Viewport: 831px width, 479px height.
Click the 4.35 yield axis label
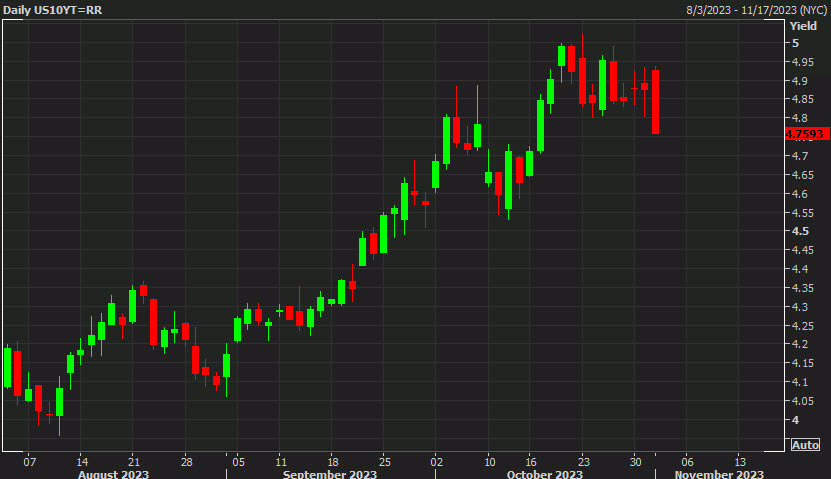(802, 288)
